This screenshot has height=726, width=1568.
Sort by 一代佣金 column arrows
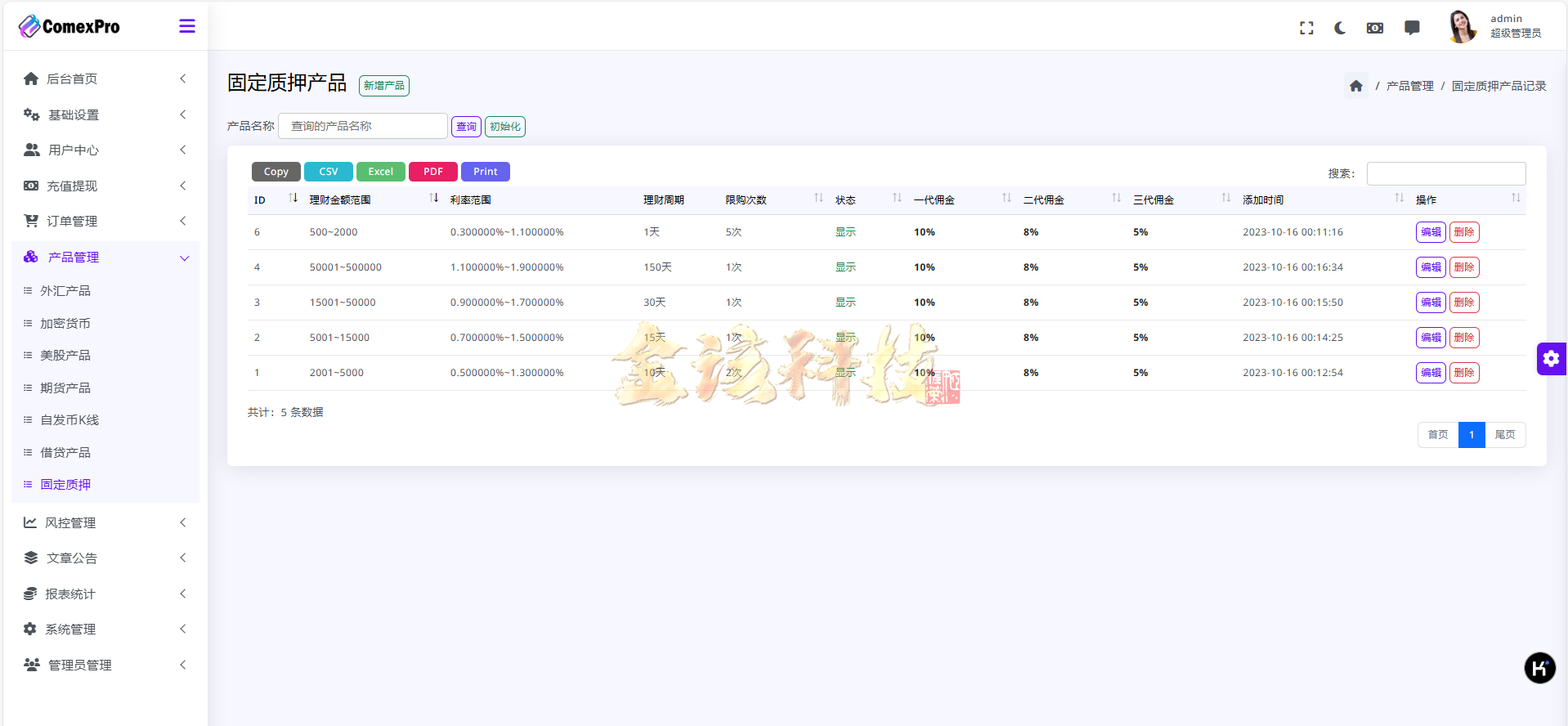click(x=1006, y=199)
